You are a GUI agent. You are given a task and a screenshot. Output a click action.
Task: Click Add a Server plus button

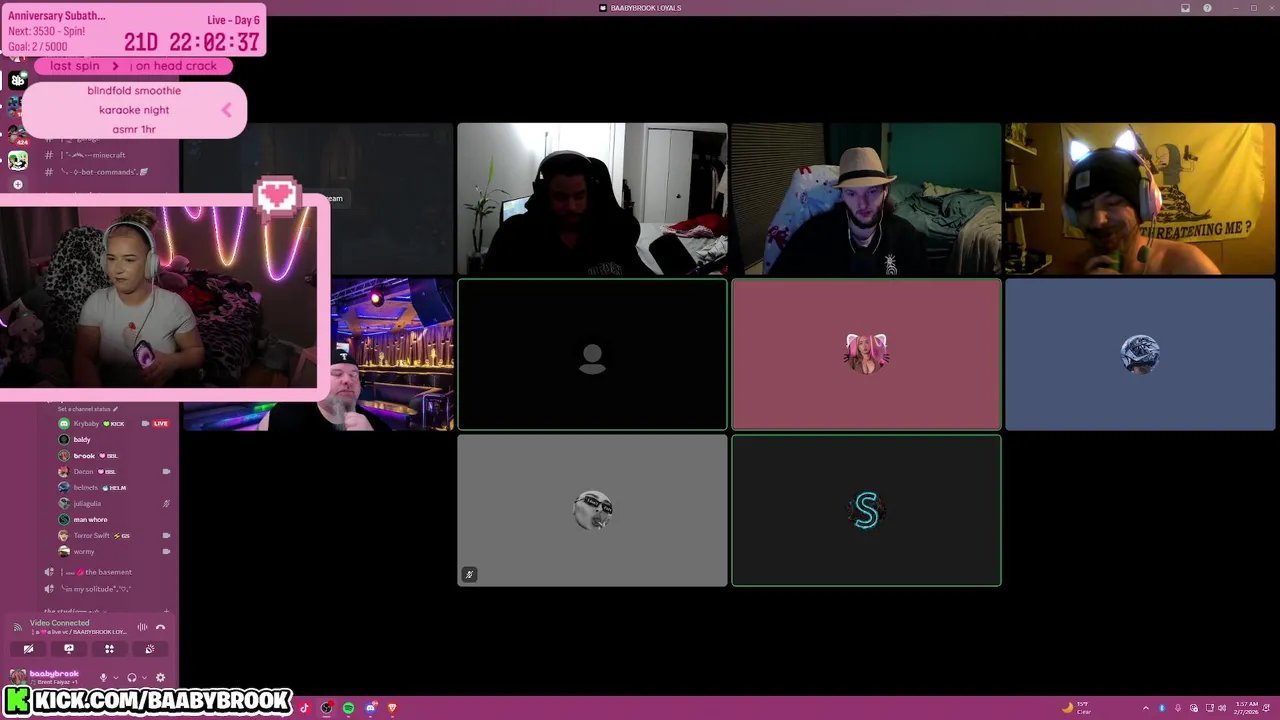(17, 185)
